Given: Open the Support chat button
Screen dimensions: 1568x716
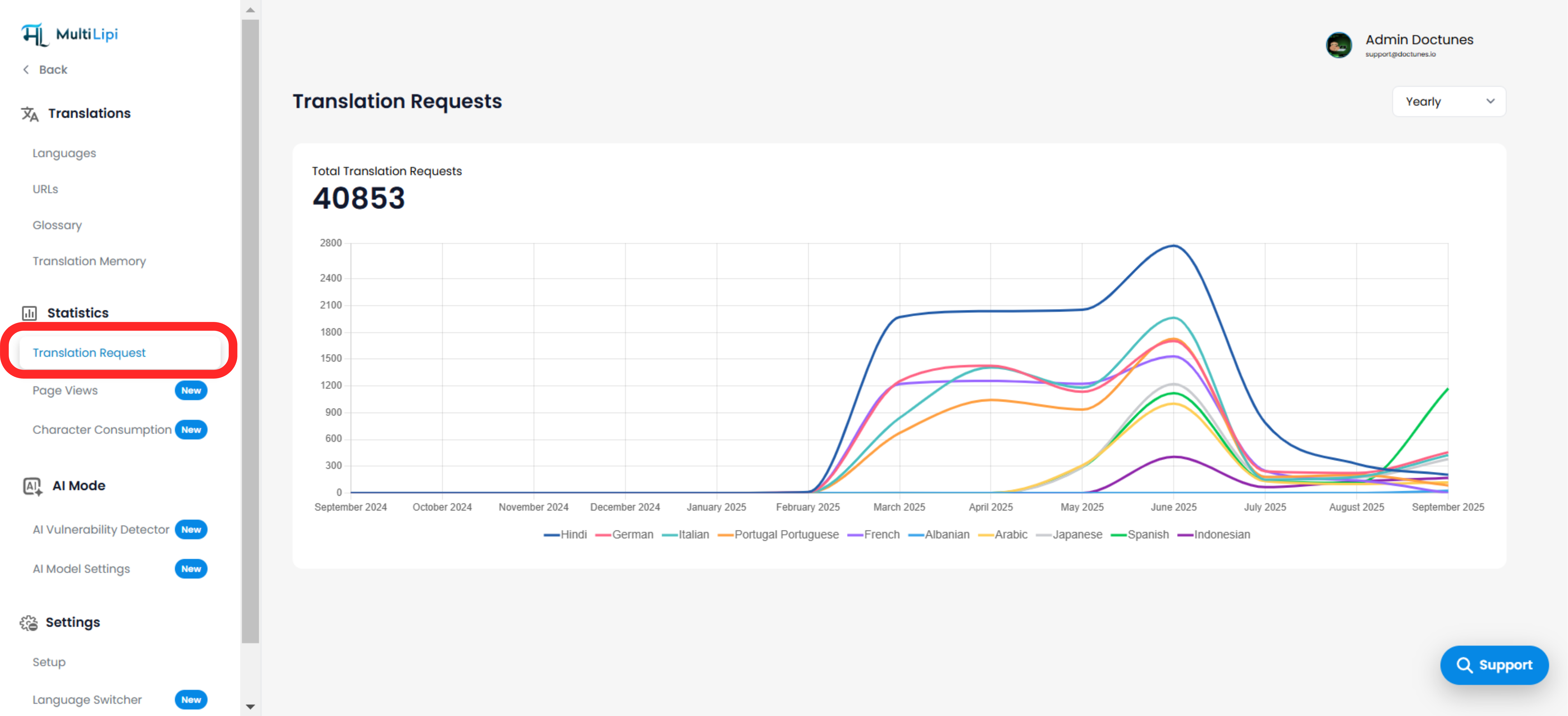Looking at the screenshot, I should (x=1494, y=665).
